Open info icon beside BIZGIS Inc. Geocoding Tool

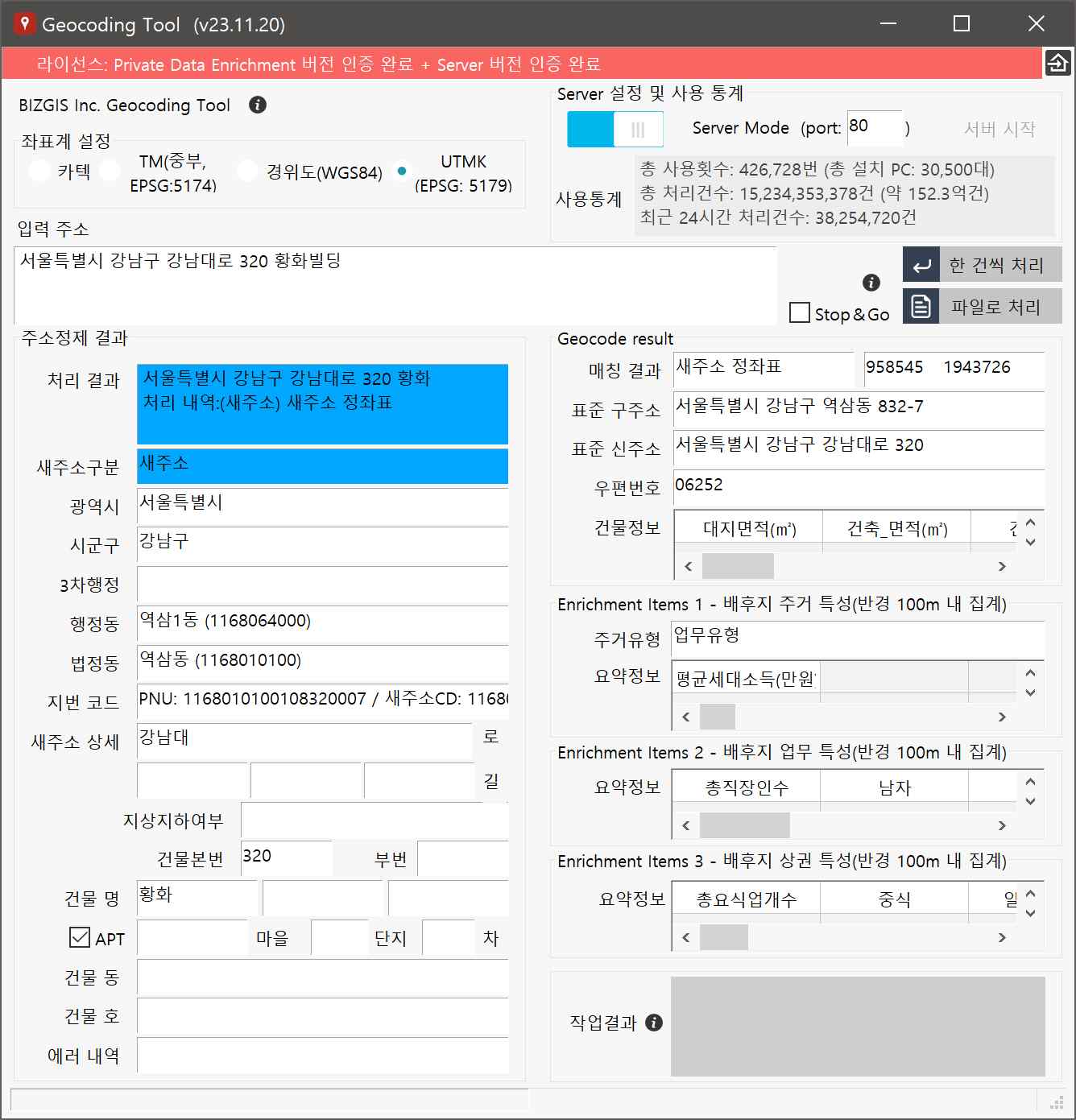(258, 105)
